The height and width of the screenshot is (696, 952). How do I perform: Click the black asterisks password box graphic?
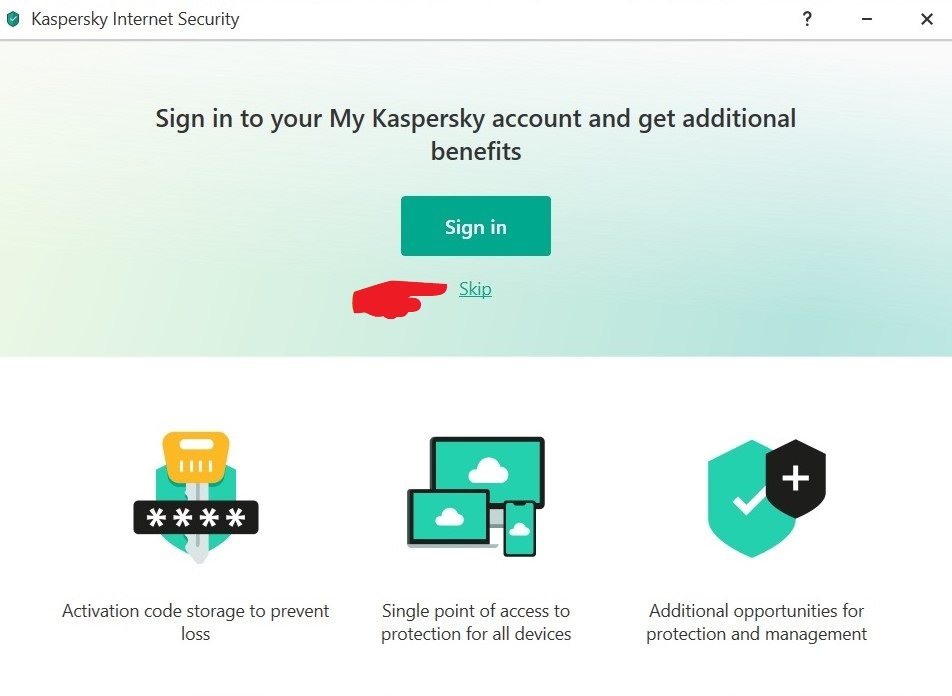(196, 517)
